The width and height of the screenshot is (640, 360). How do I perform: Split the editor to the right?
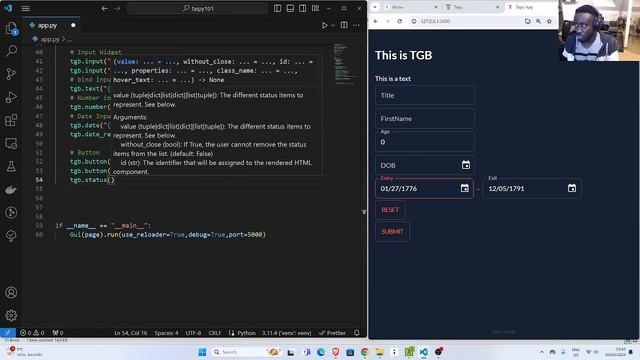pyautogui.click(x=344, y=25)
